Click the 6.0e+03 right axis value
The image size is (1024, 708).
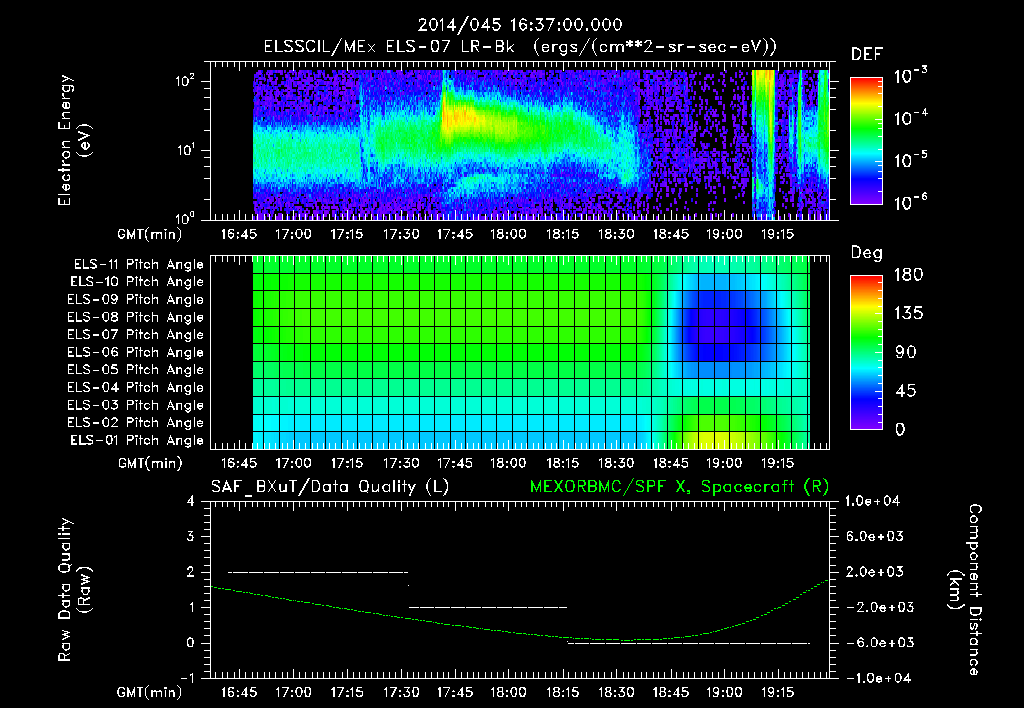click(875, 537)
